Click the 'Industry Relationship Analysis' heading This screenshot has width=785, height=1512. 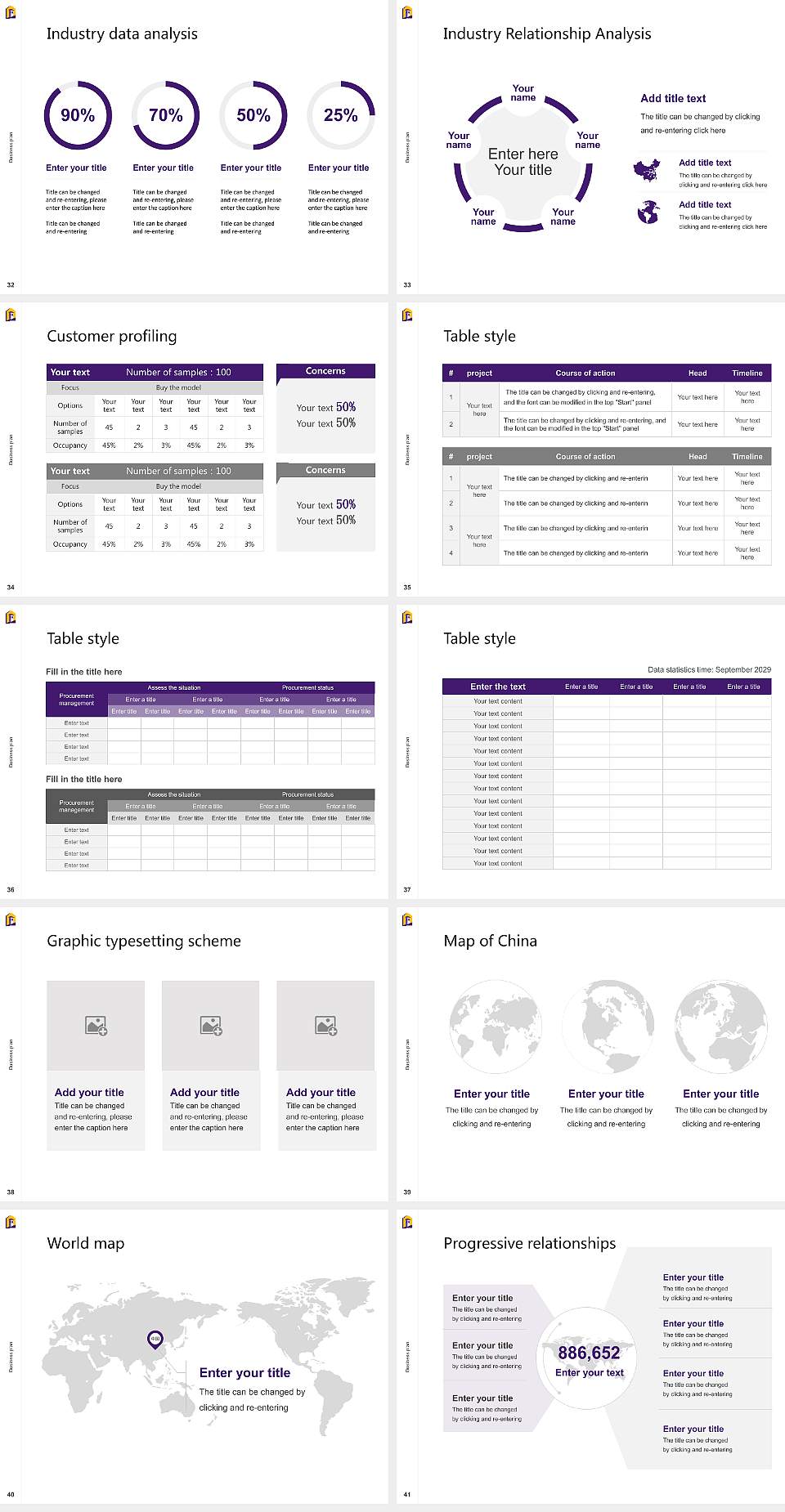click(x=547, y=34)
